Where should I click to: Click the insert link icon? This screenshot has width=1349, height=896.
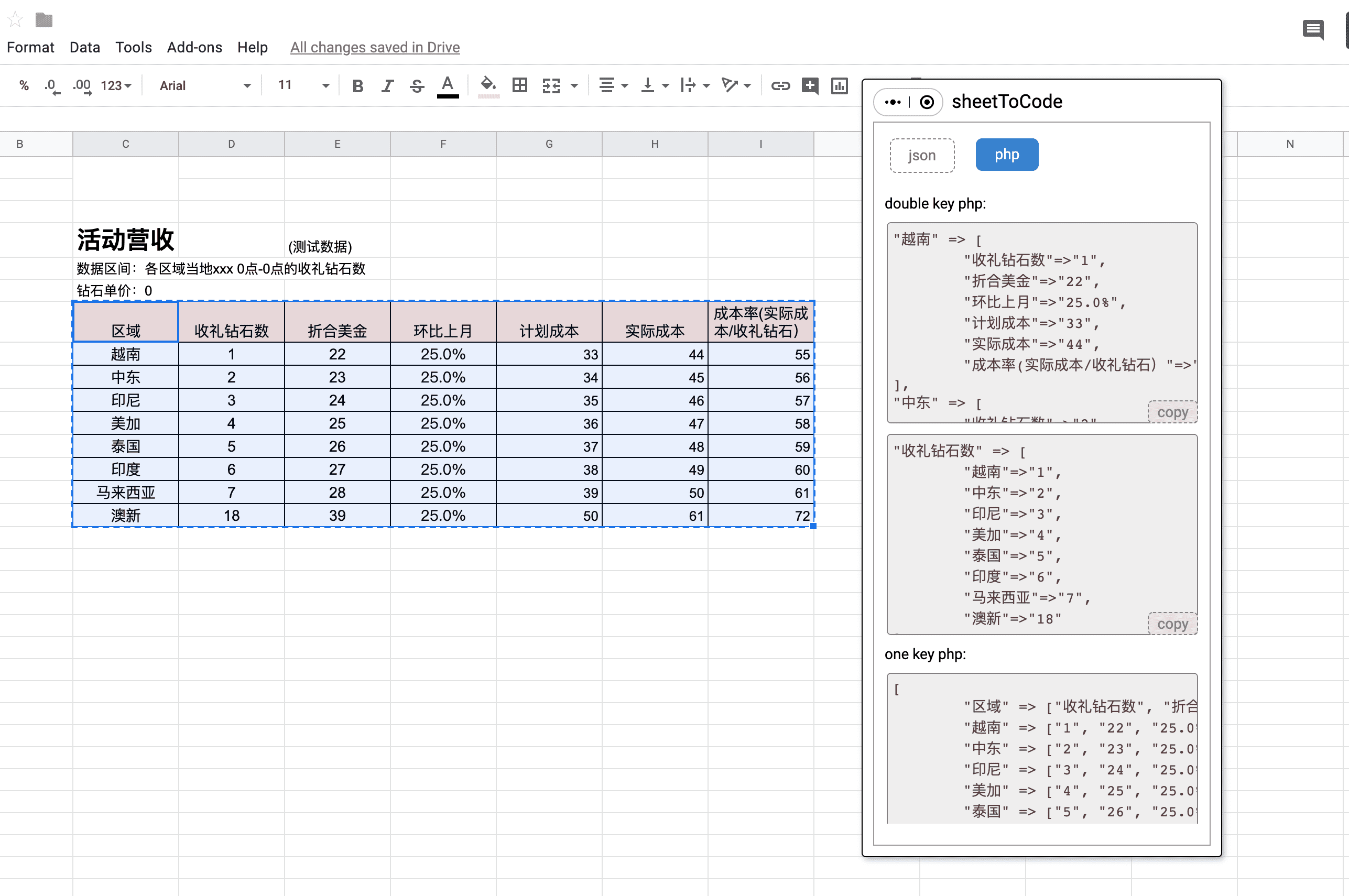point(780,86)
